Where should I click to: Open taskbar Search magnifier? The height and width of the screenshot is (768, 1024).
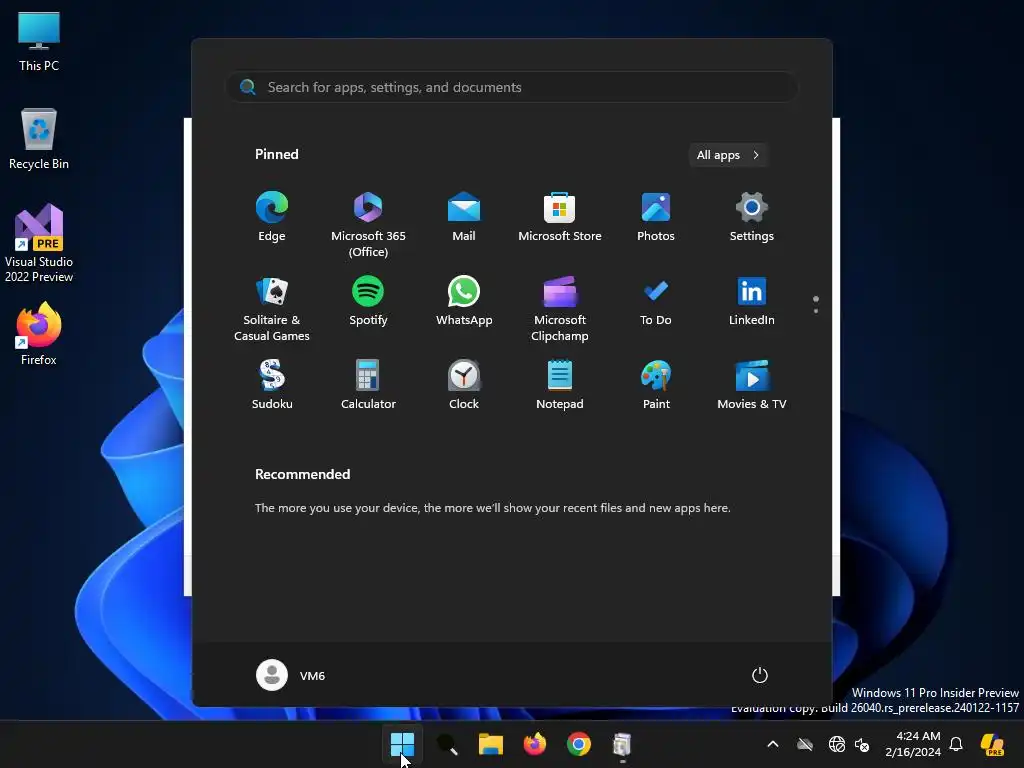pos(447,744)
